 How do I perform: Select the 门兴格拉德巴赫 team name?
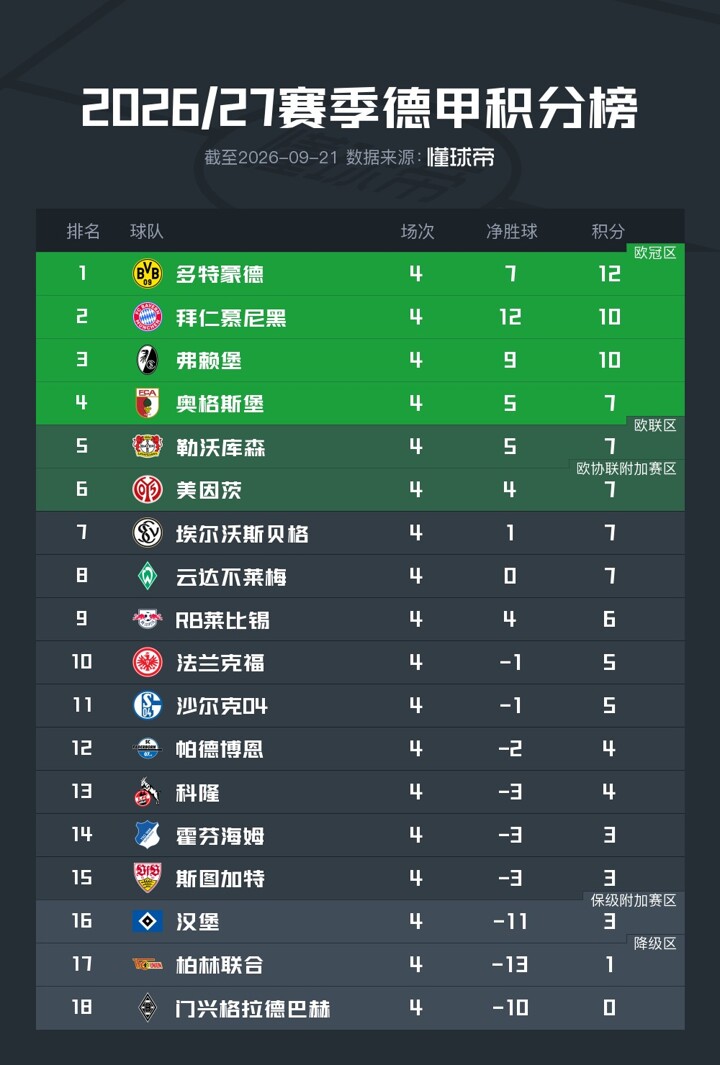click(x=253, y=1008)
